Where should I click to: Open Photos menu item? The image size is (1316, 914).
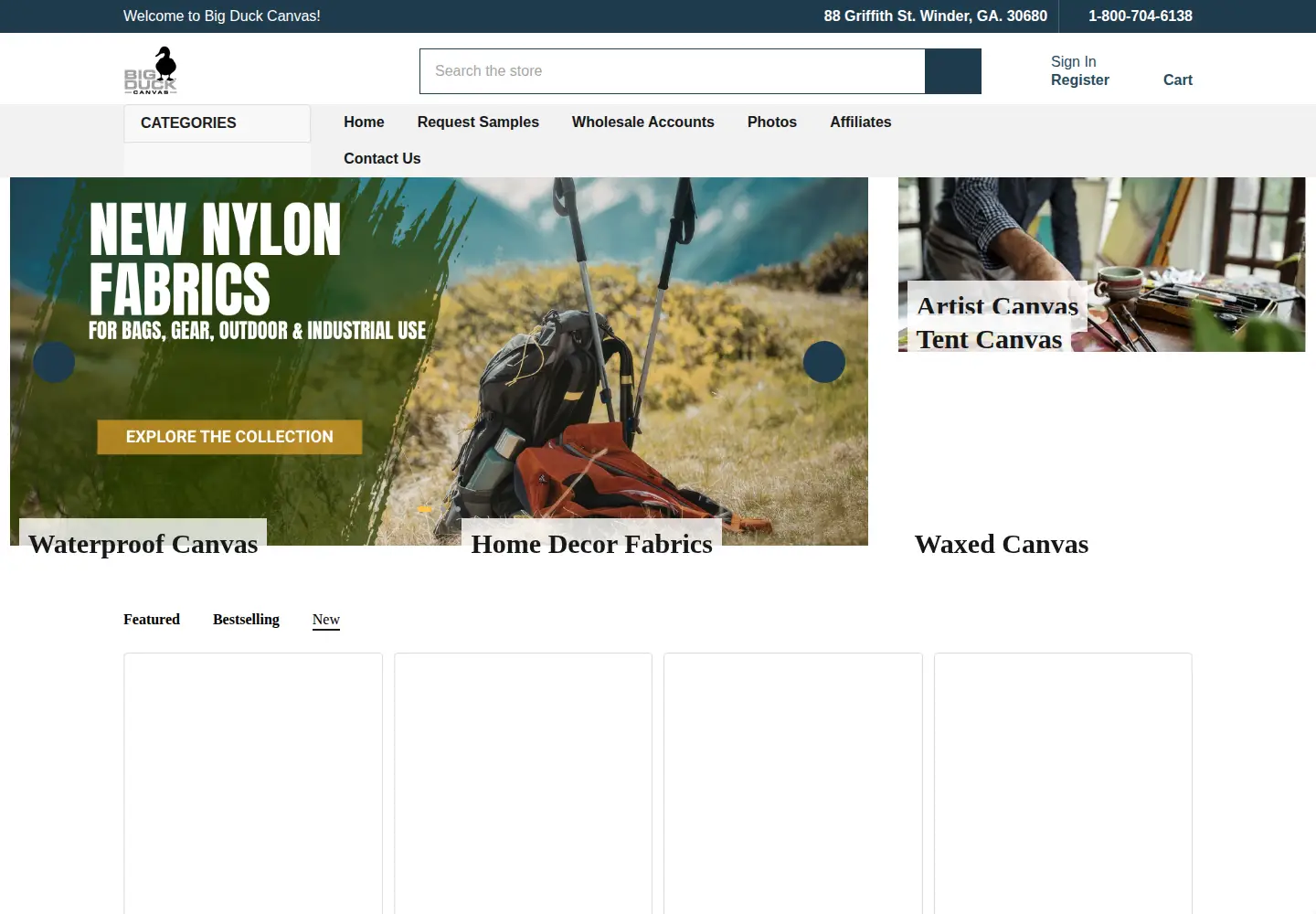click(x=772, y=122)
